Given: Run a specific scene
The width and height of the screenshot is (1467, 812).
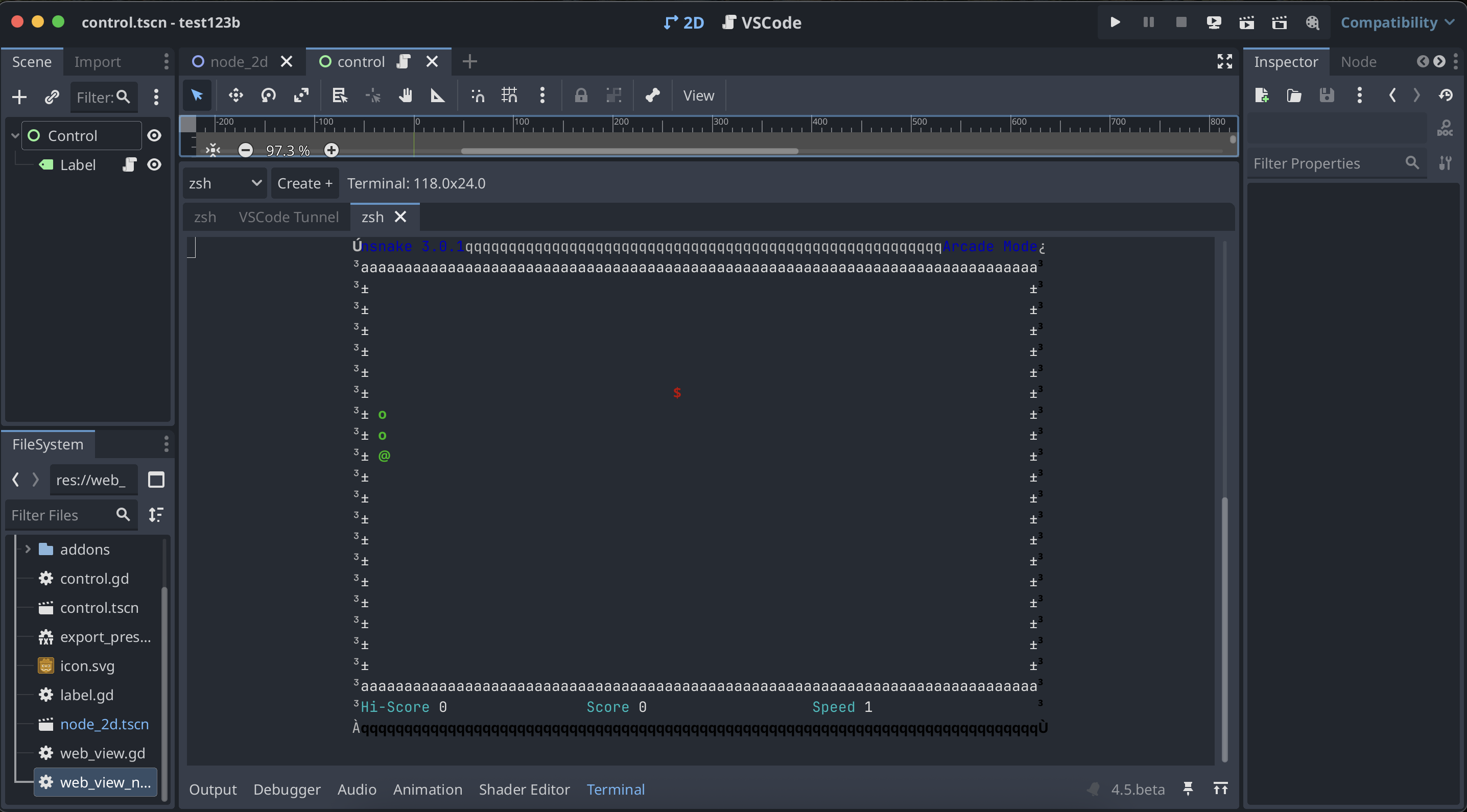Looking at the screenshot, I should click(1279, 22).
